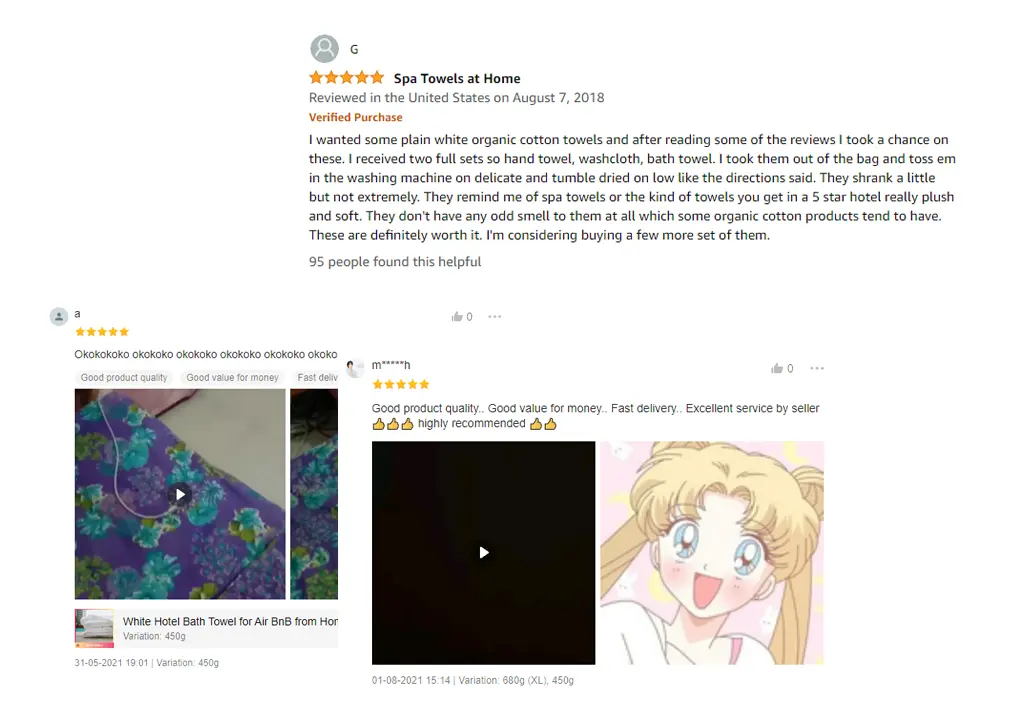
Task: Open the second cropped floral video thumbnail
Action: click(314, 494)
